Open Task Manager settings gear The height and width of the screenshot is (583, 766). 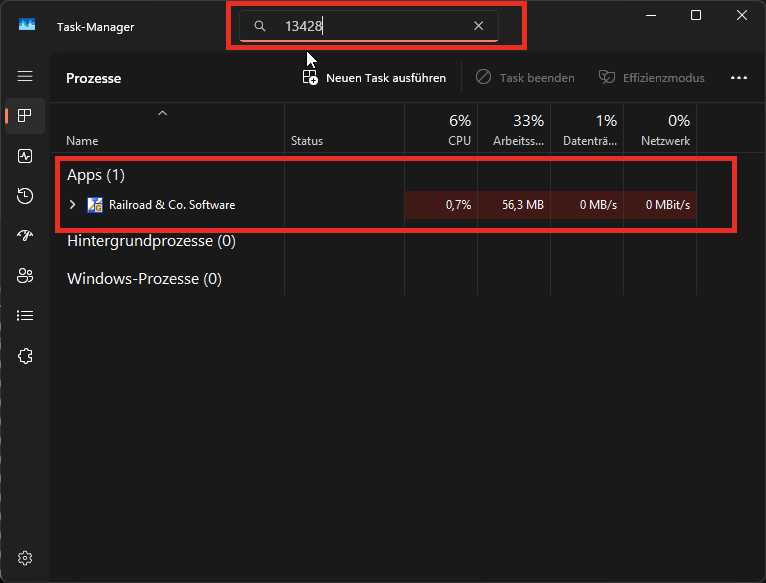point(25,557)
